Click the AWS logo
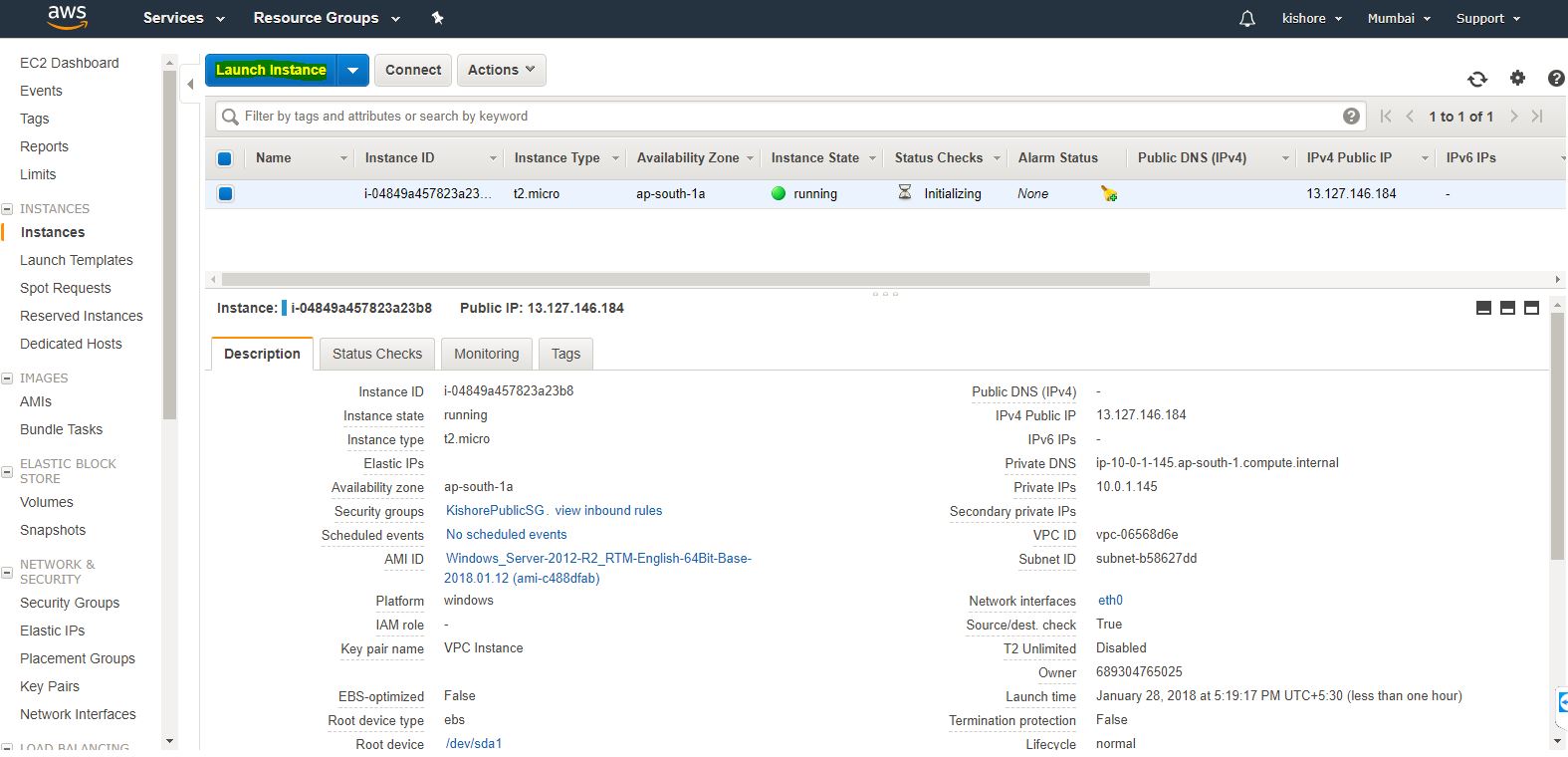 (67, 17)
